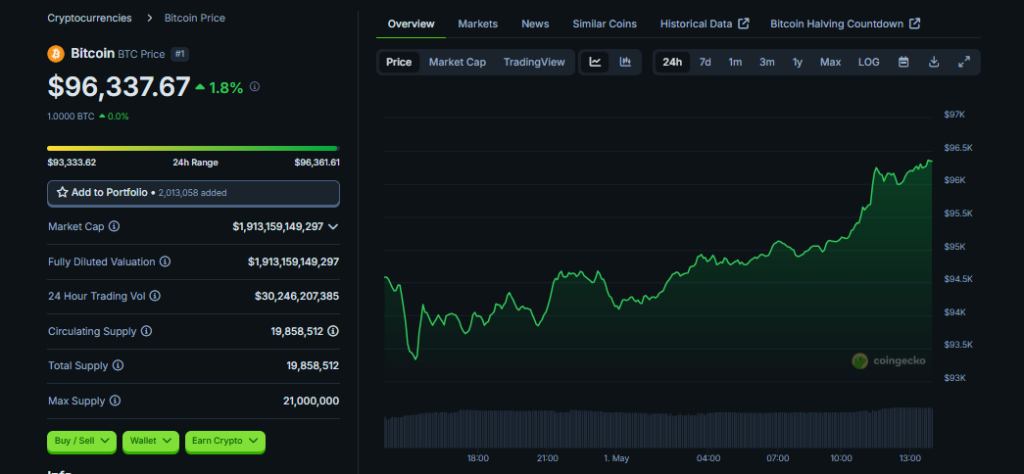Open the Earn Crypto dropdown

pos(225,441)
